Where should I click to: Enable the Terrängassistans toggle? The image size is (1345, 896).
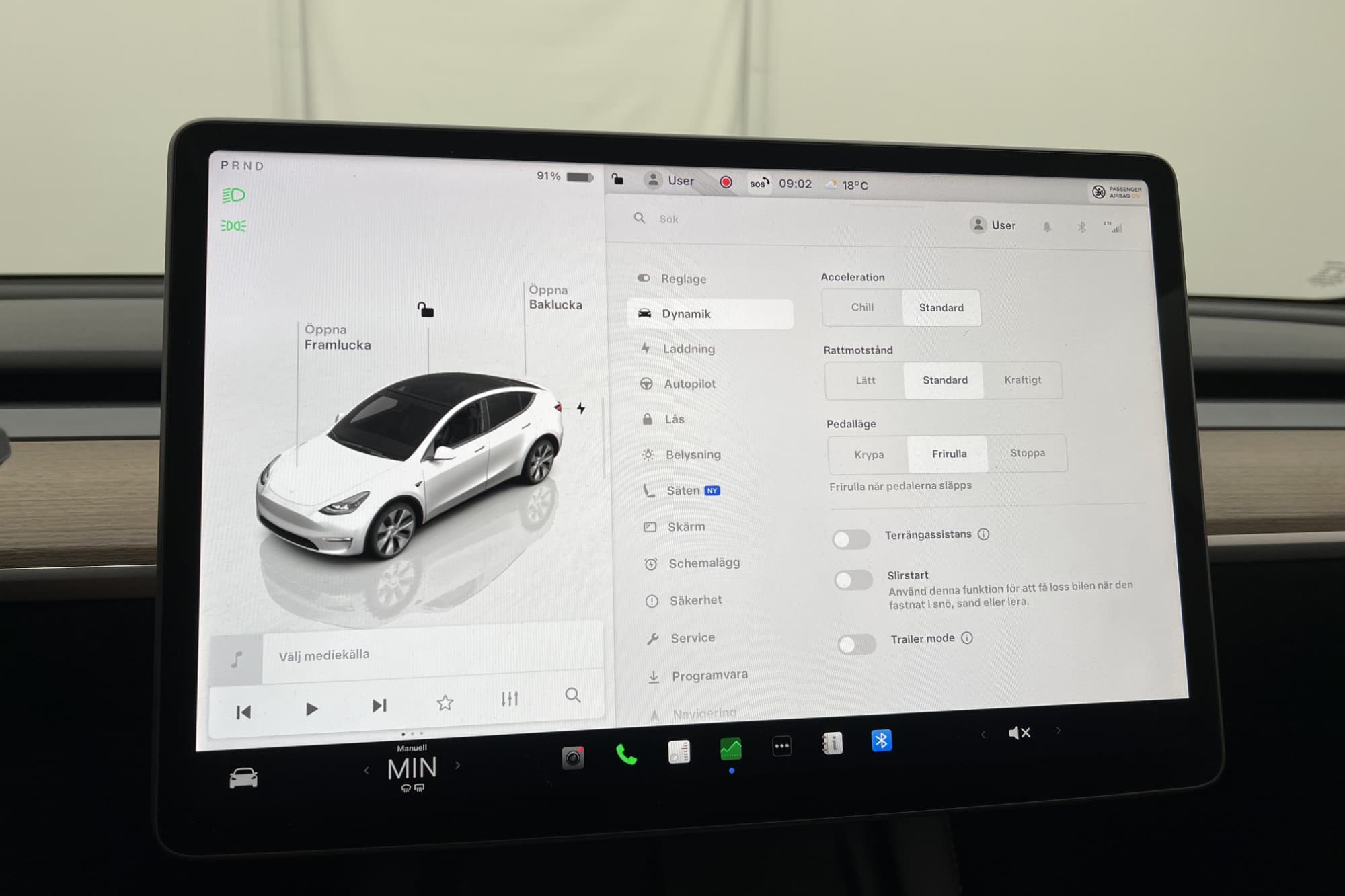pyautogui.click(x=851, y=539)
